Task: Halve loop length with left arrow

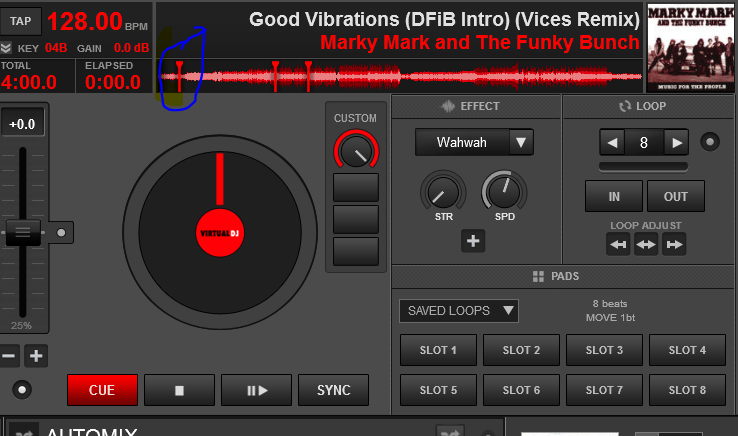Action: (x=612, y=142)
